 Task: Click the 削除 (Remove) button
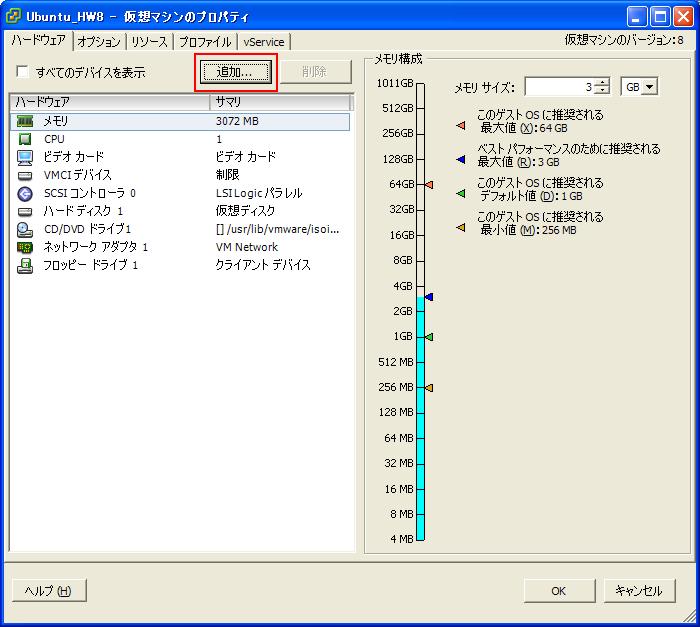click(x=316, y=72)
